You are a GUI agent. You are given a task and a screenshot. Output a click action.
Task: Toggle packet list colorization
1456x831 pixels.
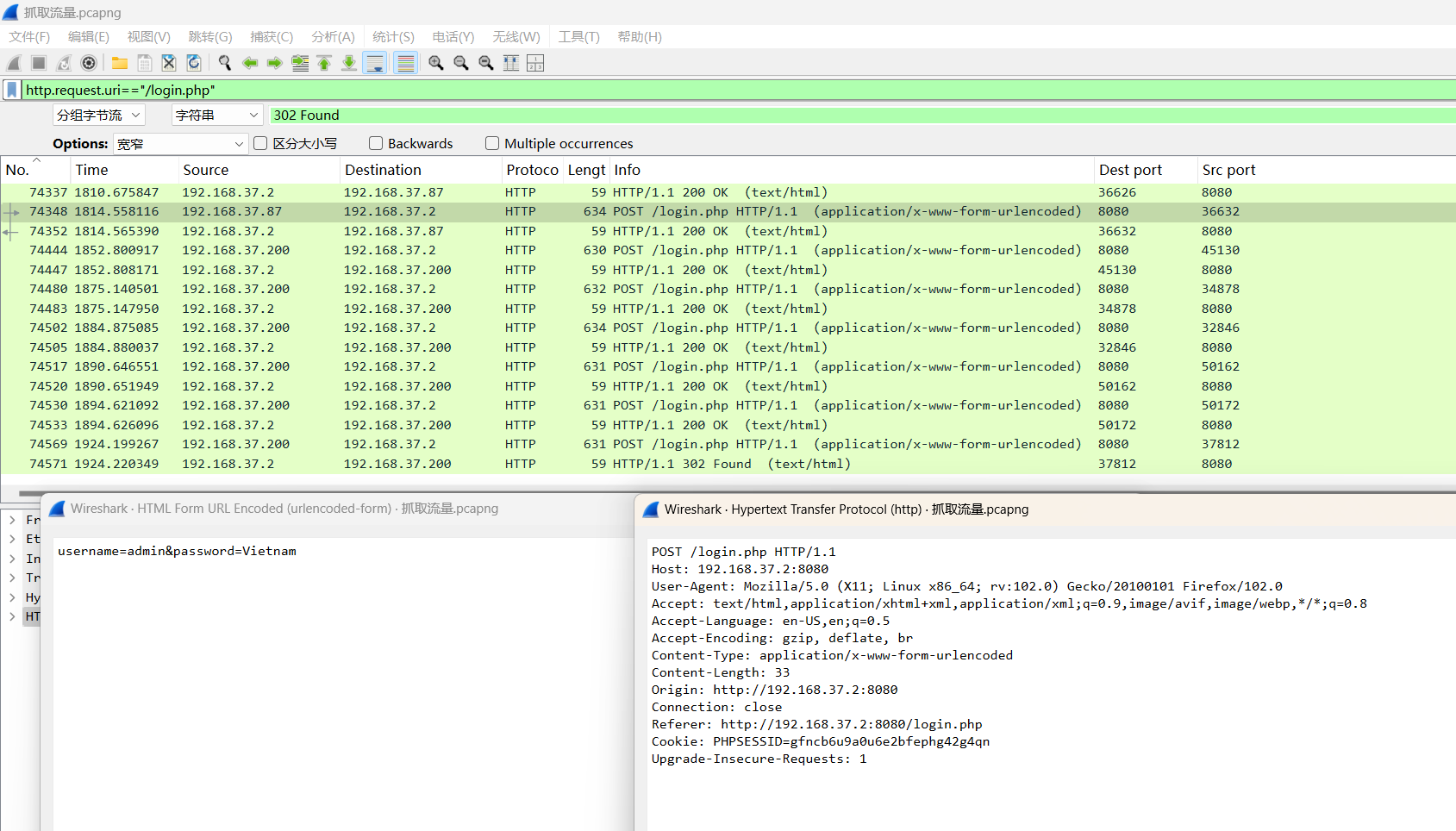[405, 63]
